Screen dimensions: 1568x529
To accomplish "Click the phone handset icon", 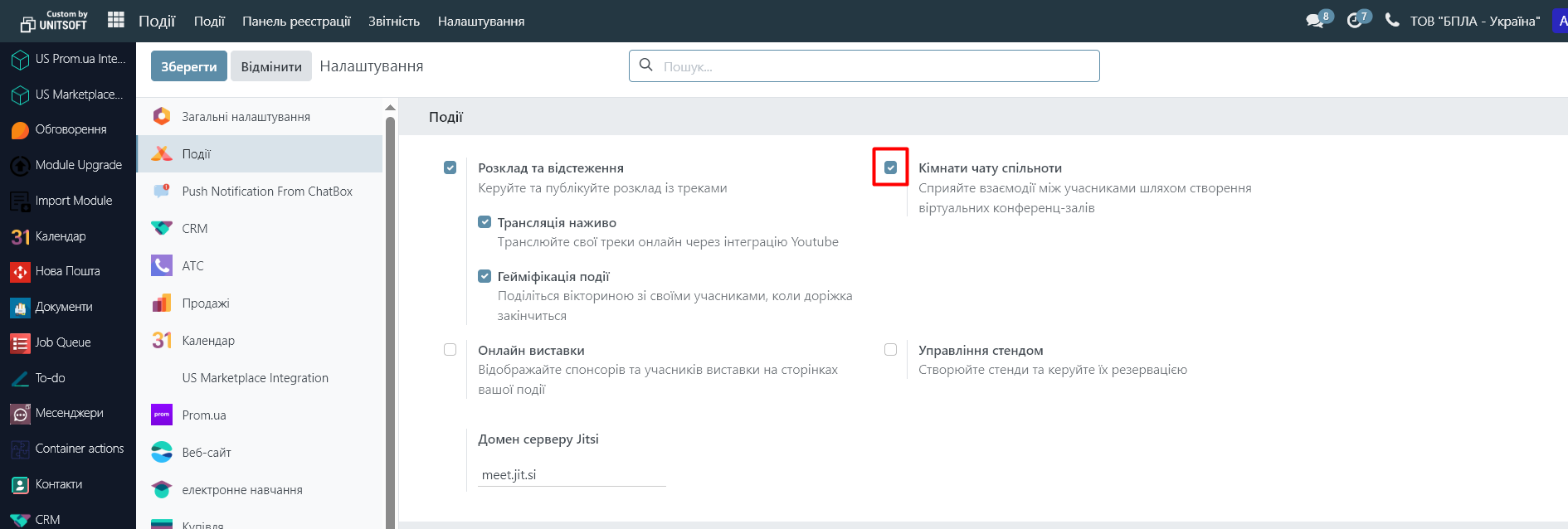I will pyautogui.click(x=1392, y=21).
